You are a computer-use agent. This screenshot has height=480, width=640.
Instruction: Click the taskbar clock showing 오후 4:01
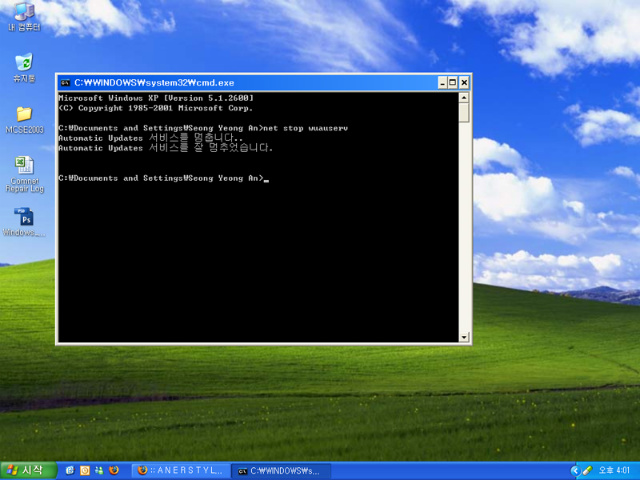(614, 471)
